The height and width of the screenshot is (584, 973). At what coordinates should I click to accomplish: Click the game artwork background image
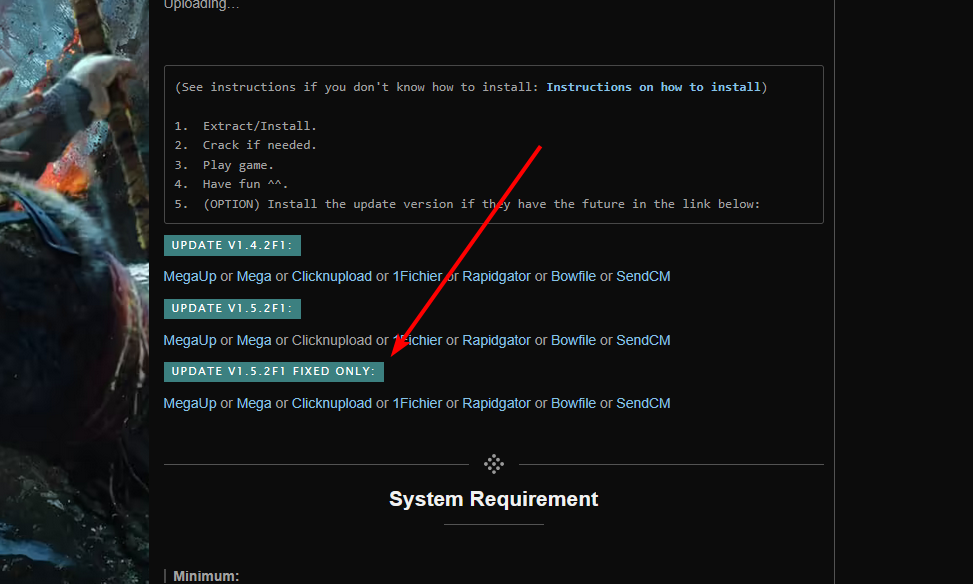pos(70,300)
